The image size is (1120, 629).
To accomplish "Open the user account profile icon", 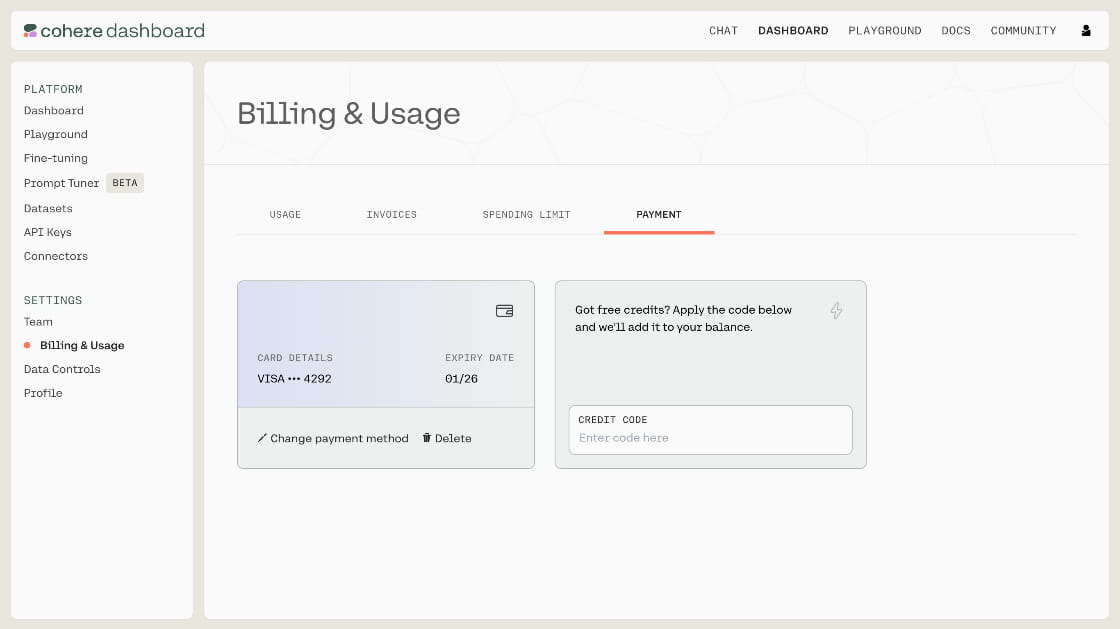I will (1086, 31).
